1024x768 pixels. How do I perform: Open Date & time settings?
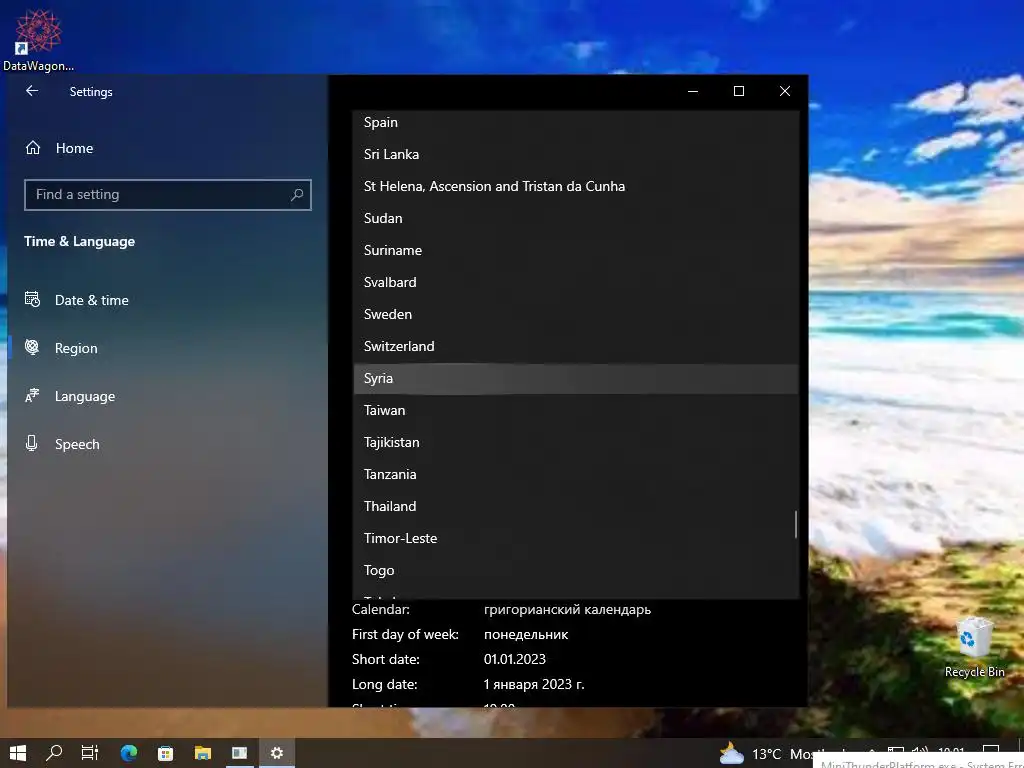[x=91, y=300]
